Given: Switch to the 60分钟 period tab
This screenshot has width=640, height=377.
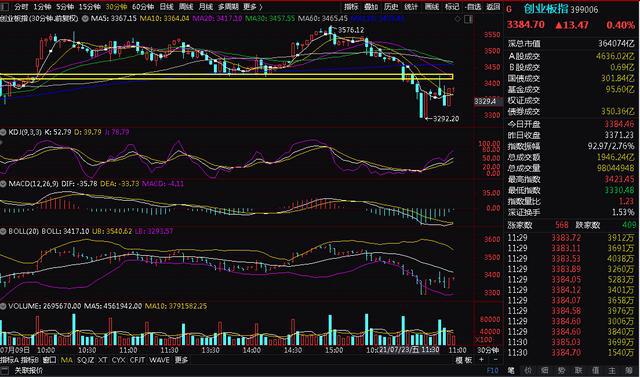Looking at the screenshot, I should coord(143,7).
